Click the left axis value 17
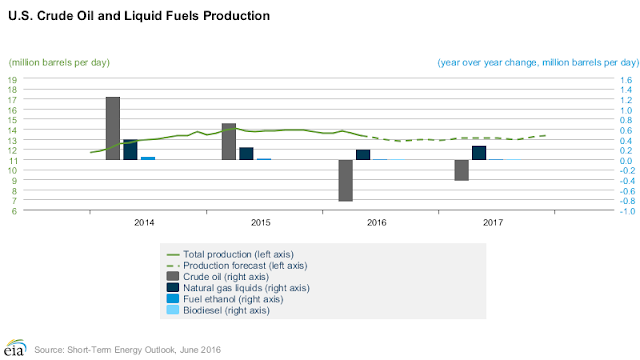 click(12, 100)
